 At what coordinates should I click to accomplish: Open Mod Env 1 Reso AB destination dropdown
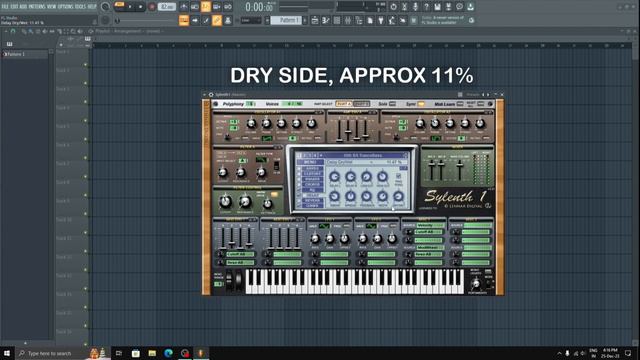pyautogui.click(x=240, y=262)
